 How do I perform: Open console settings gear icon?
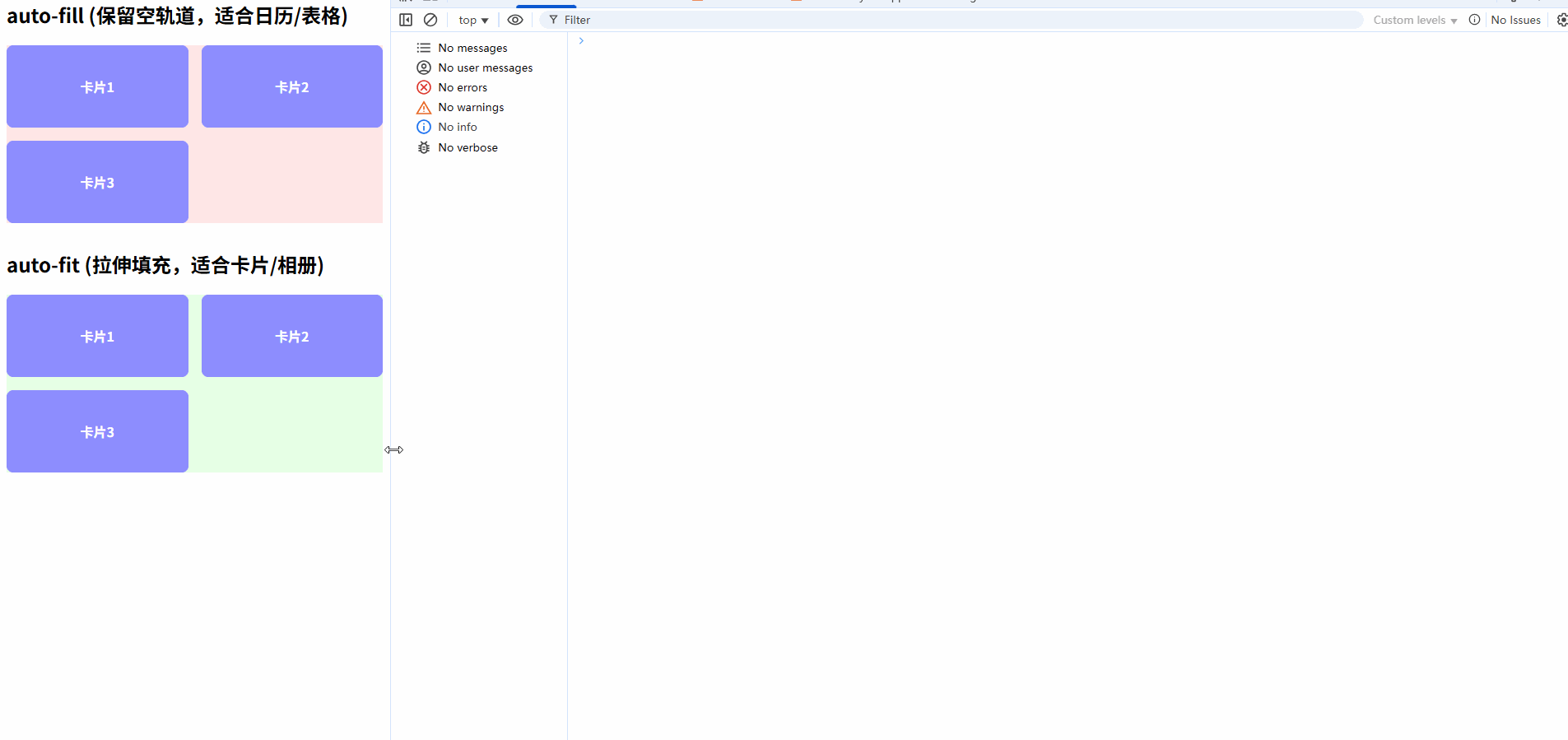point(1561,20)
